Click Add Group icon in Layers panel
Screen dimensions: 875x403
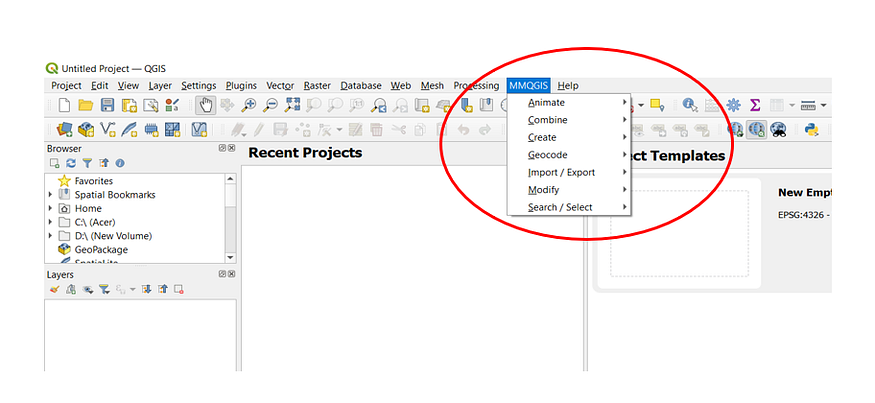(71, 289)
